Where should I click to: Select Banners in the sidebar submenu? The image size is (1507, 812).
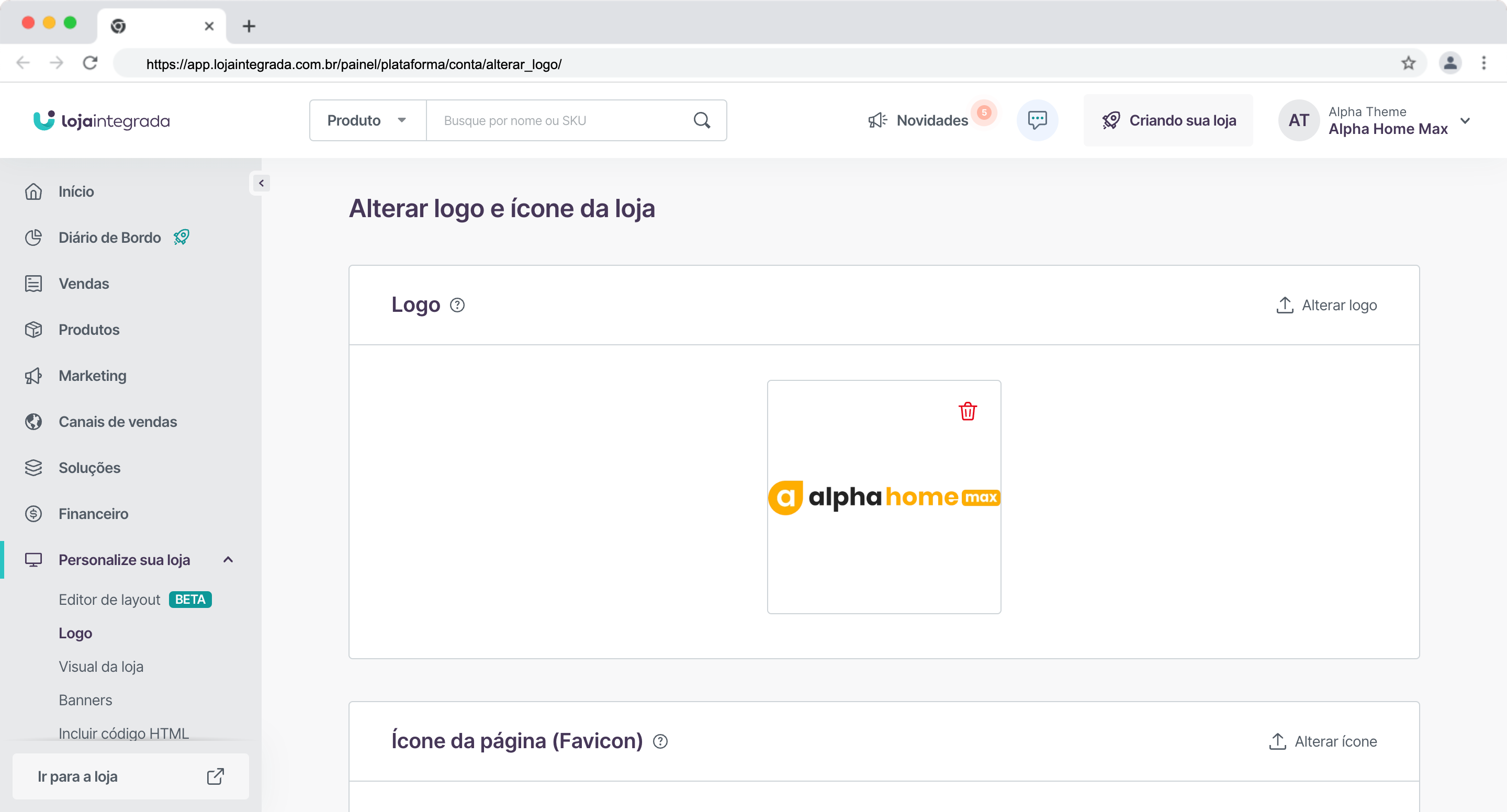tap(85, 700)
